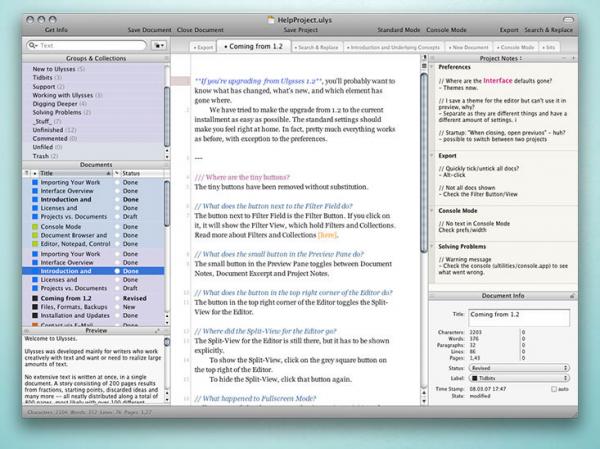
Task: Switch to Standard Mode from the toolbar
Action: 398,30
